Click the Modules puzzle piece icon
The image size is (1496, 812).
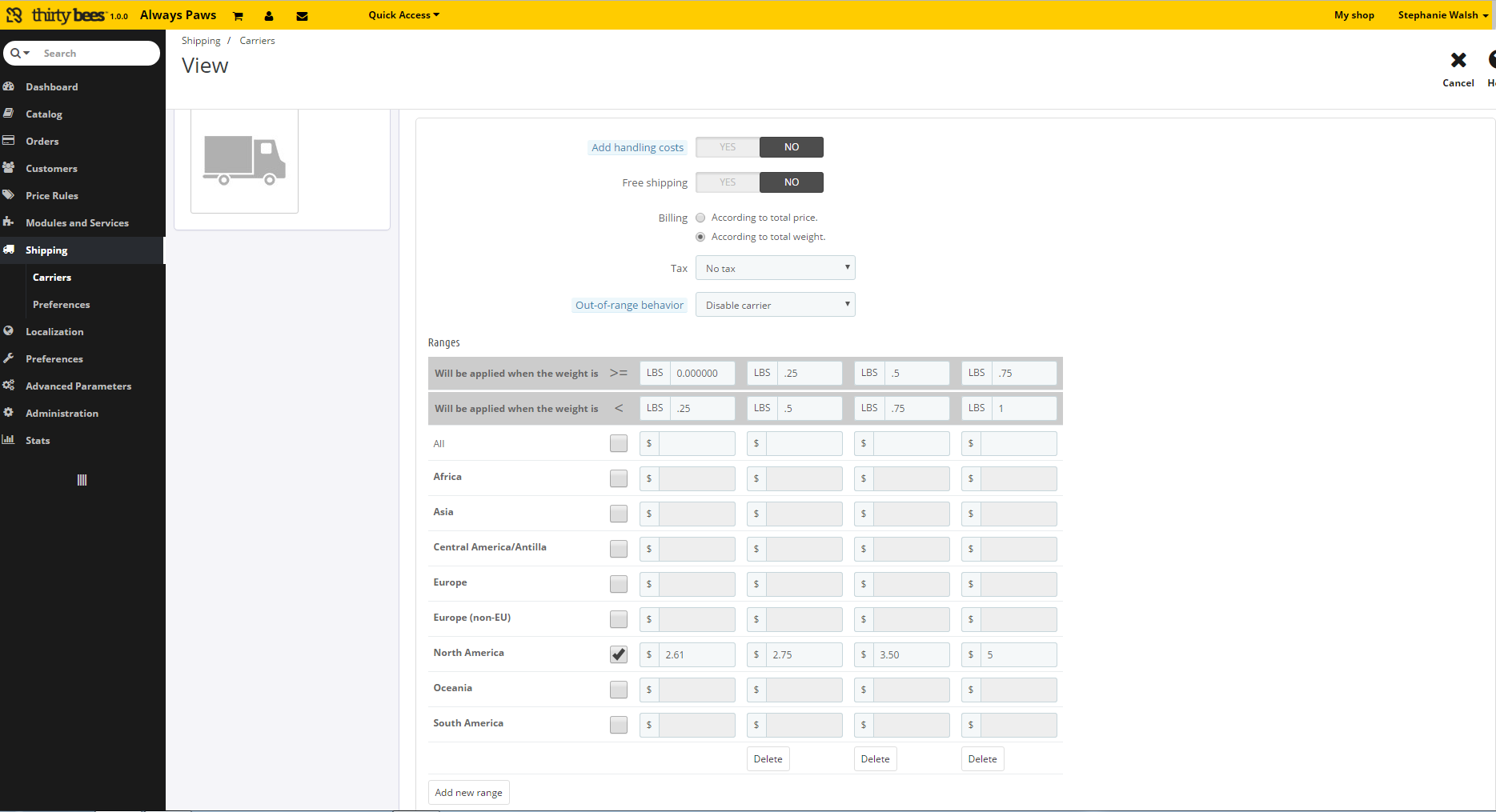[x=9, y=222]
